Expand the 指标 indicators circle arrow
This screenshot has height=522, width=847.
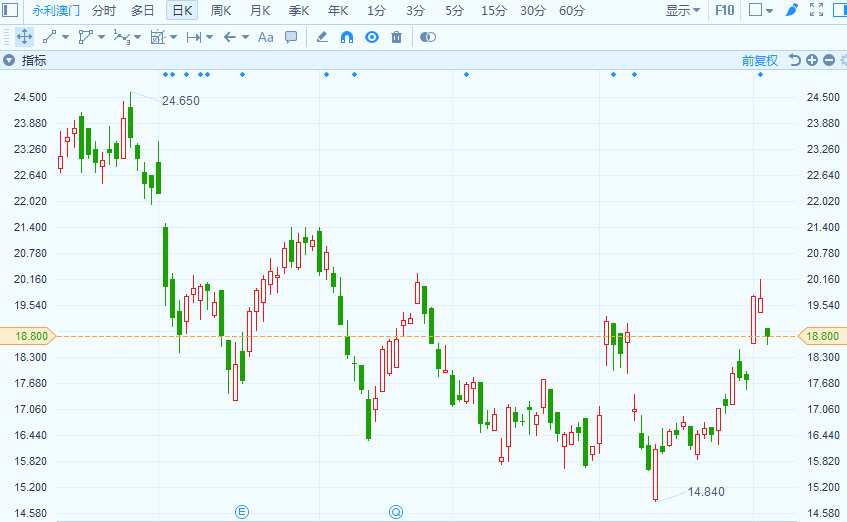point(9,60)
